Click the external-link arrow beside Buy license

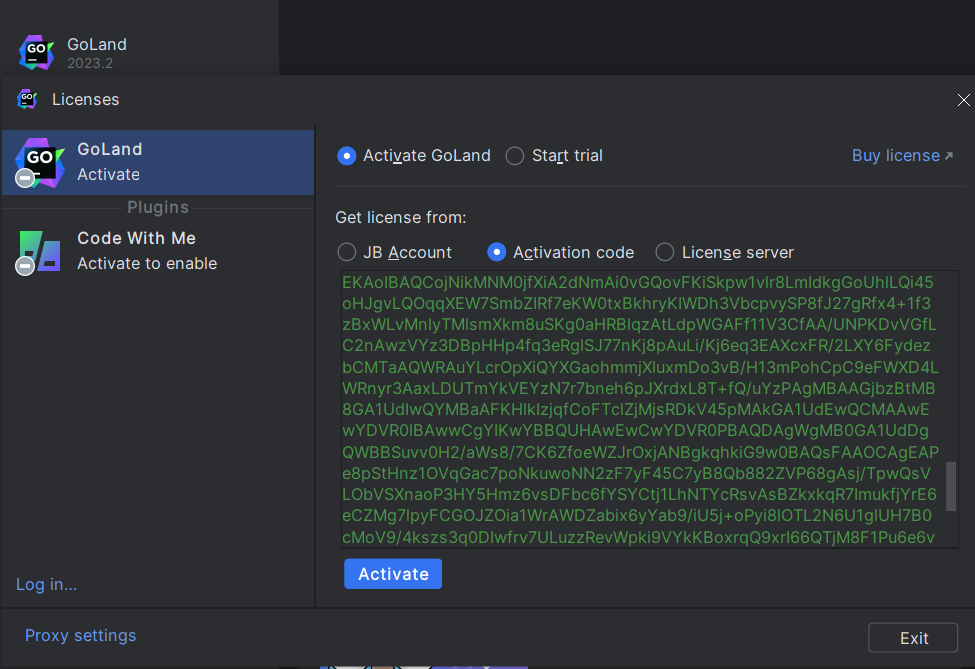[x=949, y=156]
